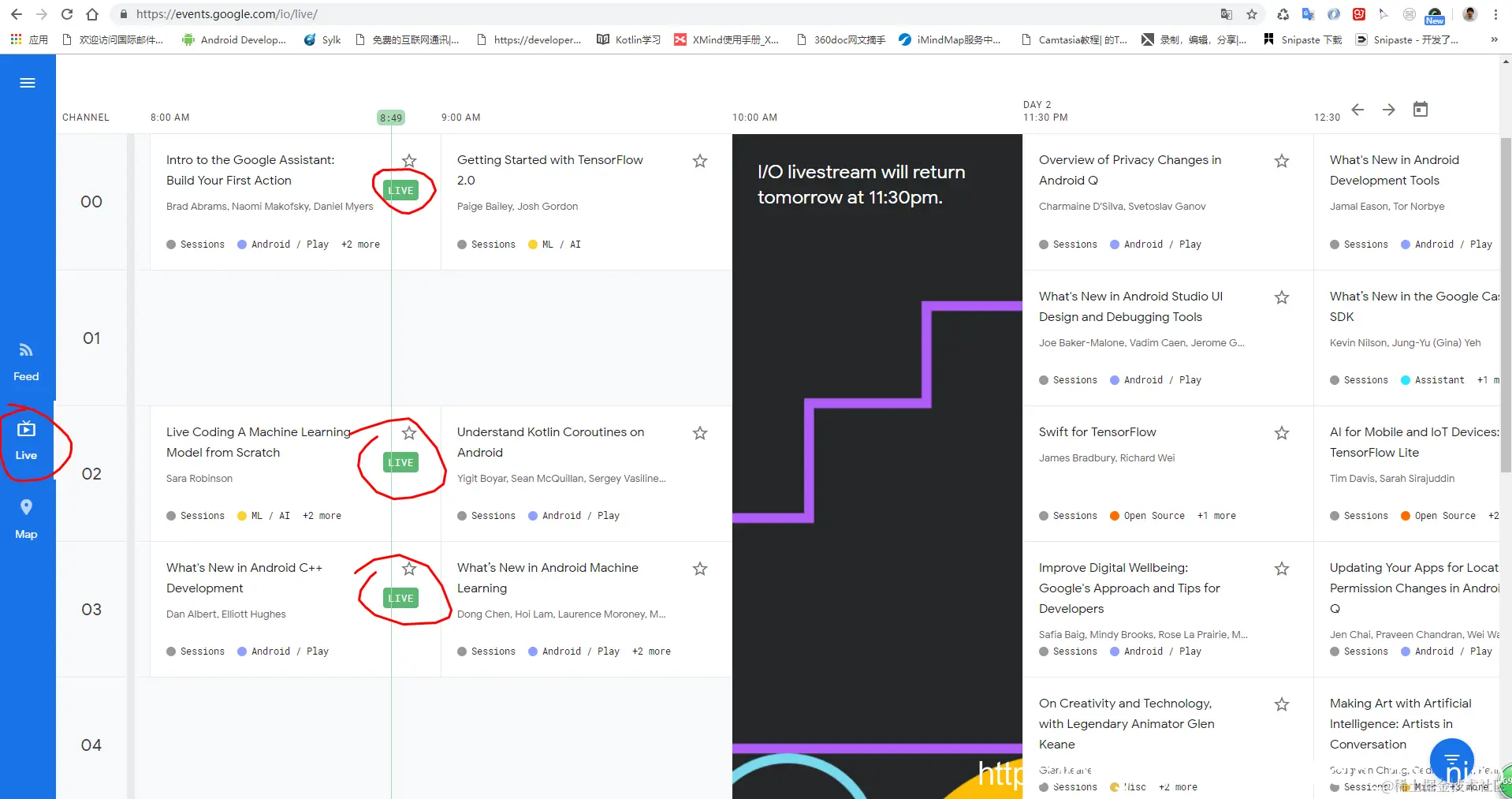This screenshot has height=799, width=1512.
Task: Go to previous schedule time range
Action: 1357,110
